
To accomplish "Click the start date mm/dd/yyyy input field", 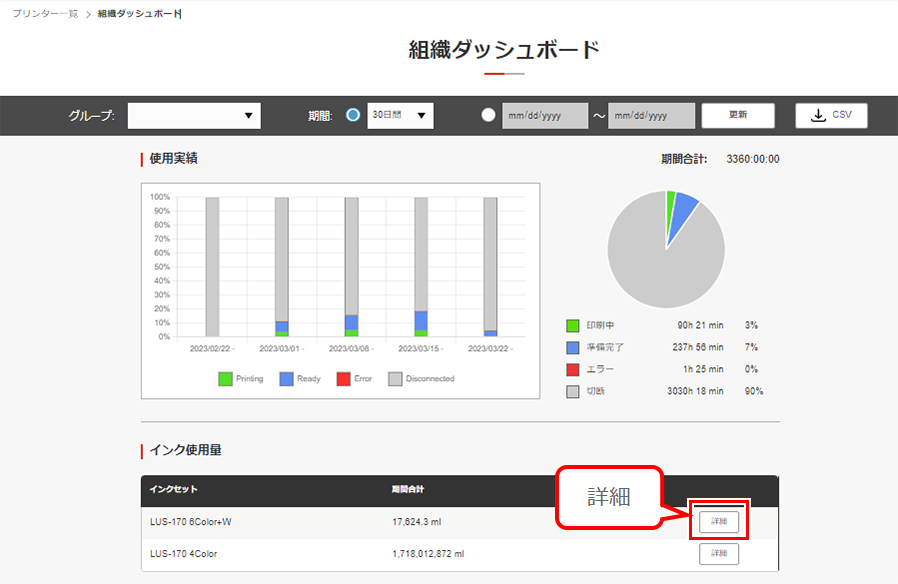I will [x=544, y=115].
